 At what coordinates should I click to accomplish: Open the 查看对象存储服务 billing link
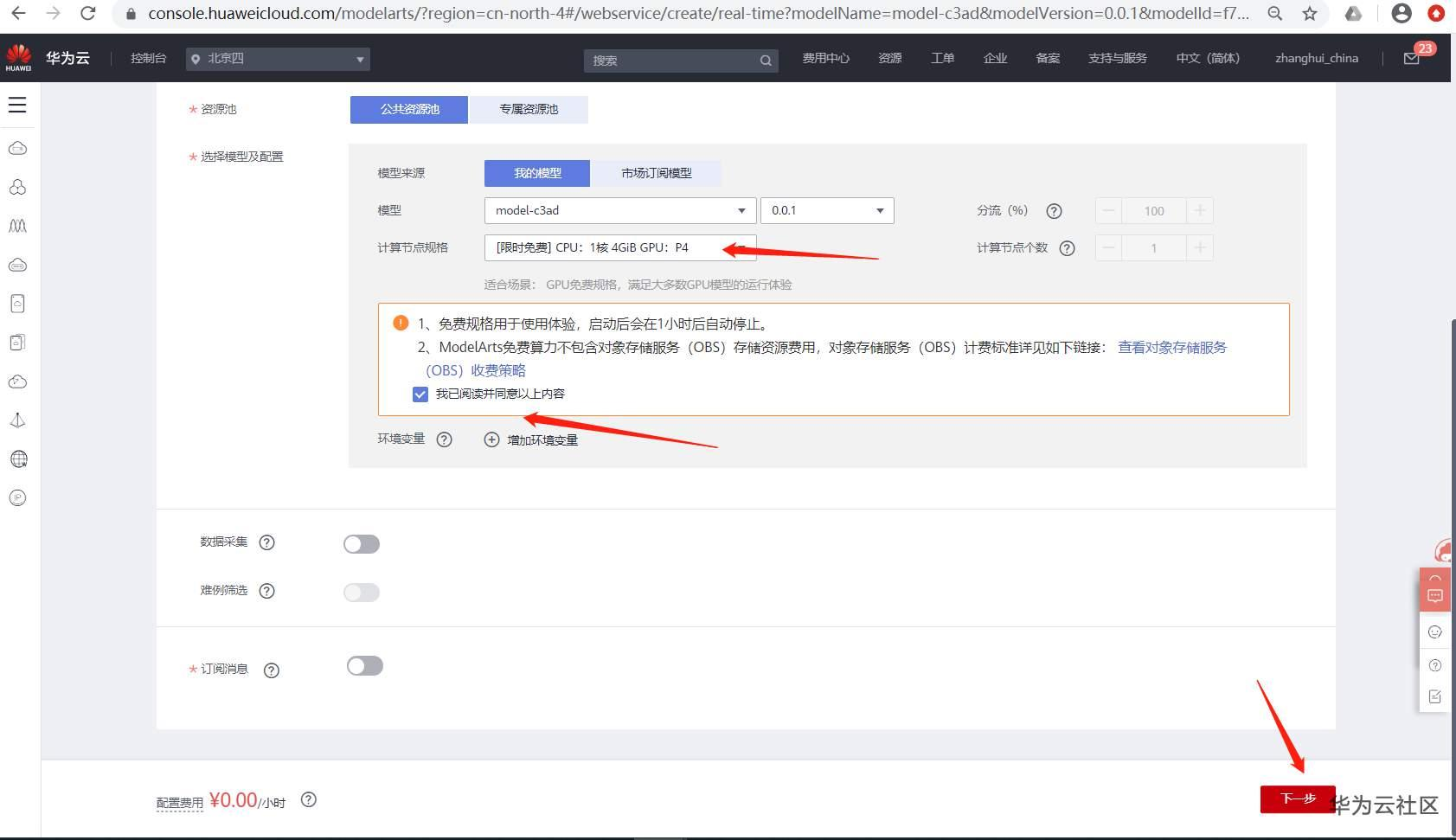tap(1171, 347)
